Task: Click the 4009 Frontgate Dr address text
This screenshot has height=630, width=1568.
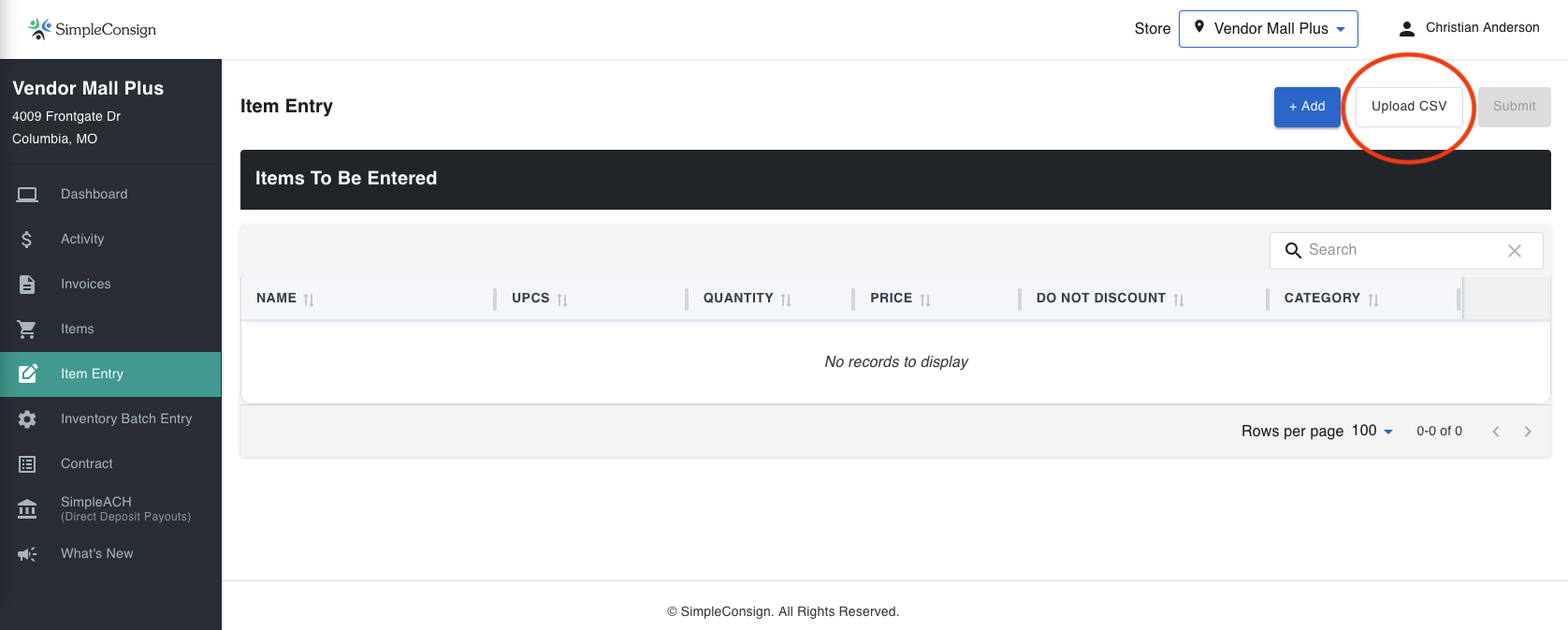Action: (66, 117)
